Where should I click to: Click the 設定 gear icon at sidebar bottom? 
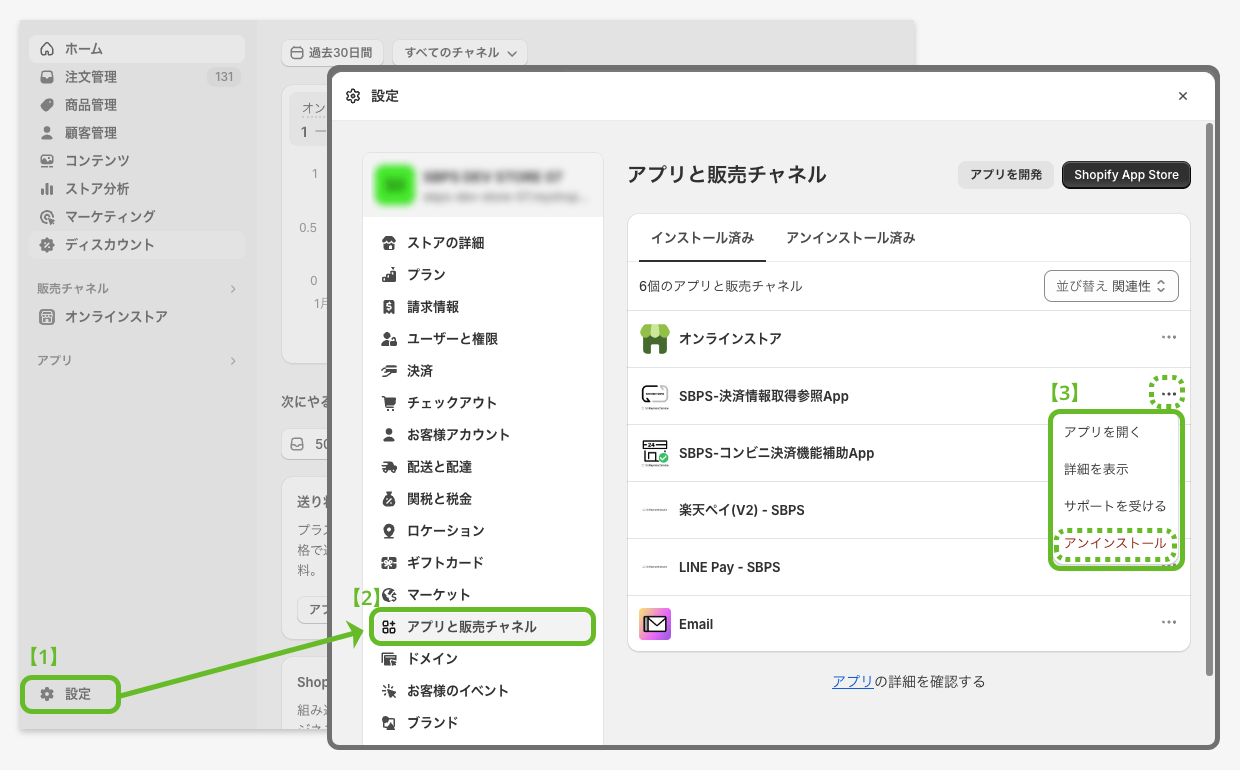pos(47,694)
